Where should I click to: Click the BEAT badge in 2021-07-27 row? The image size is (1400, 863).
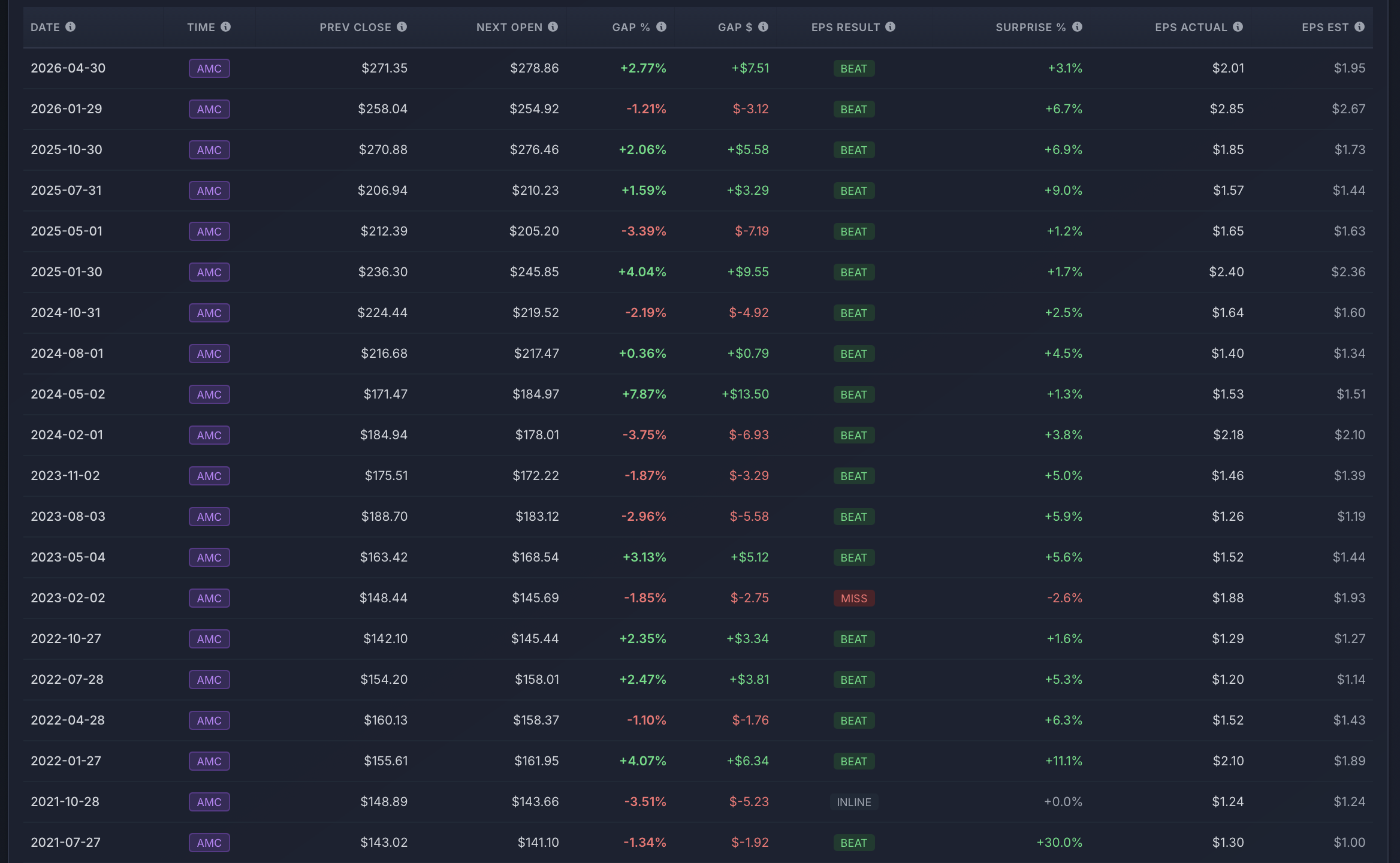click(x=854, y=843)
